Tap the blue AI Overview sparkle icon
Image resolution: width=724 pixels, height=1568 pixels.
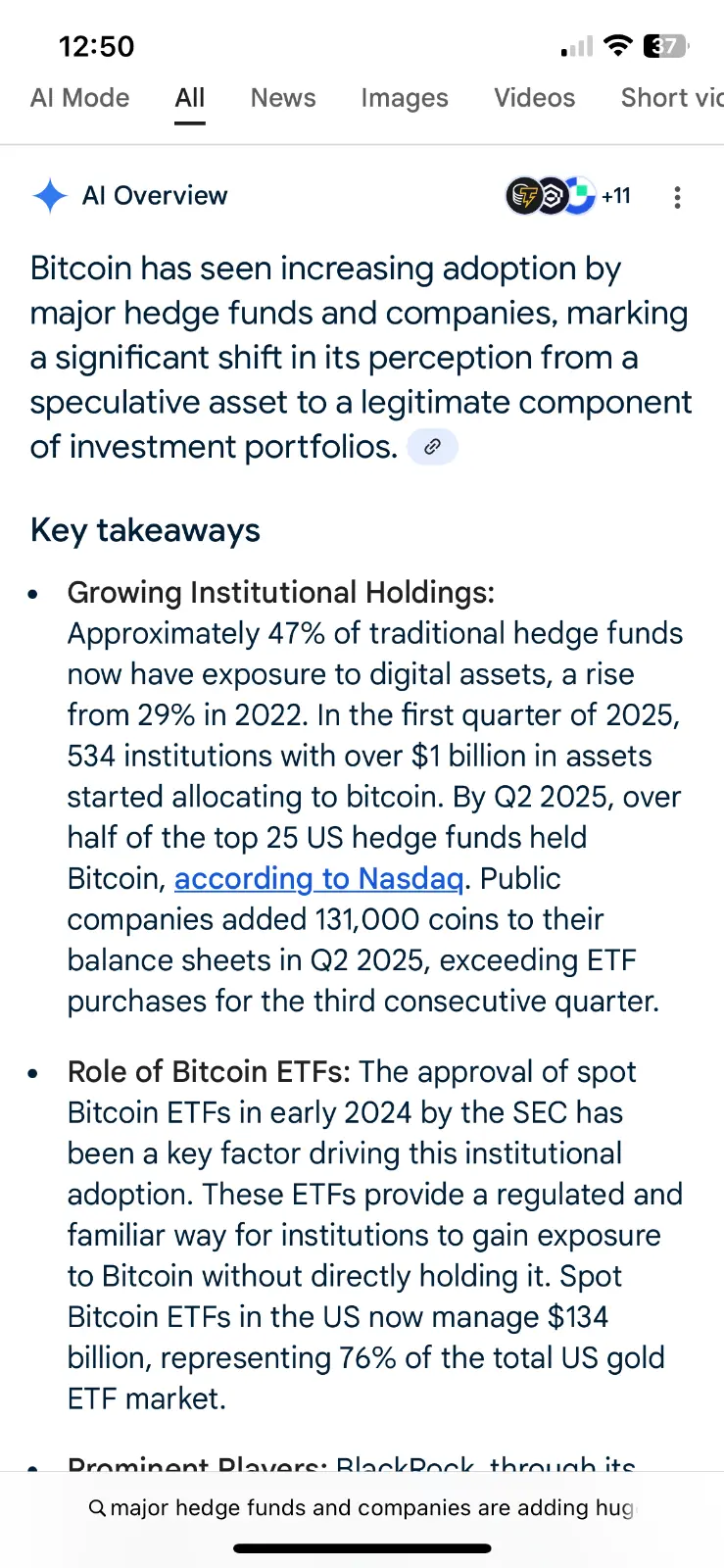click(49, 196)
